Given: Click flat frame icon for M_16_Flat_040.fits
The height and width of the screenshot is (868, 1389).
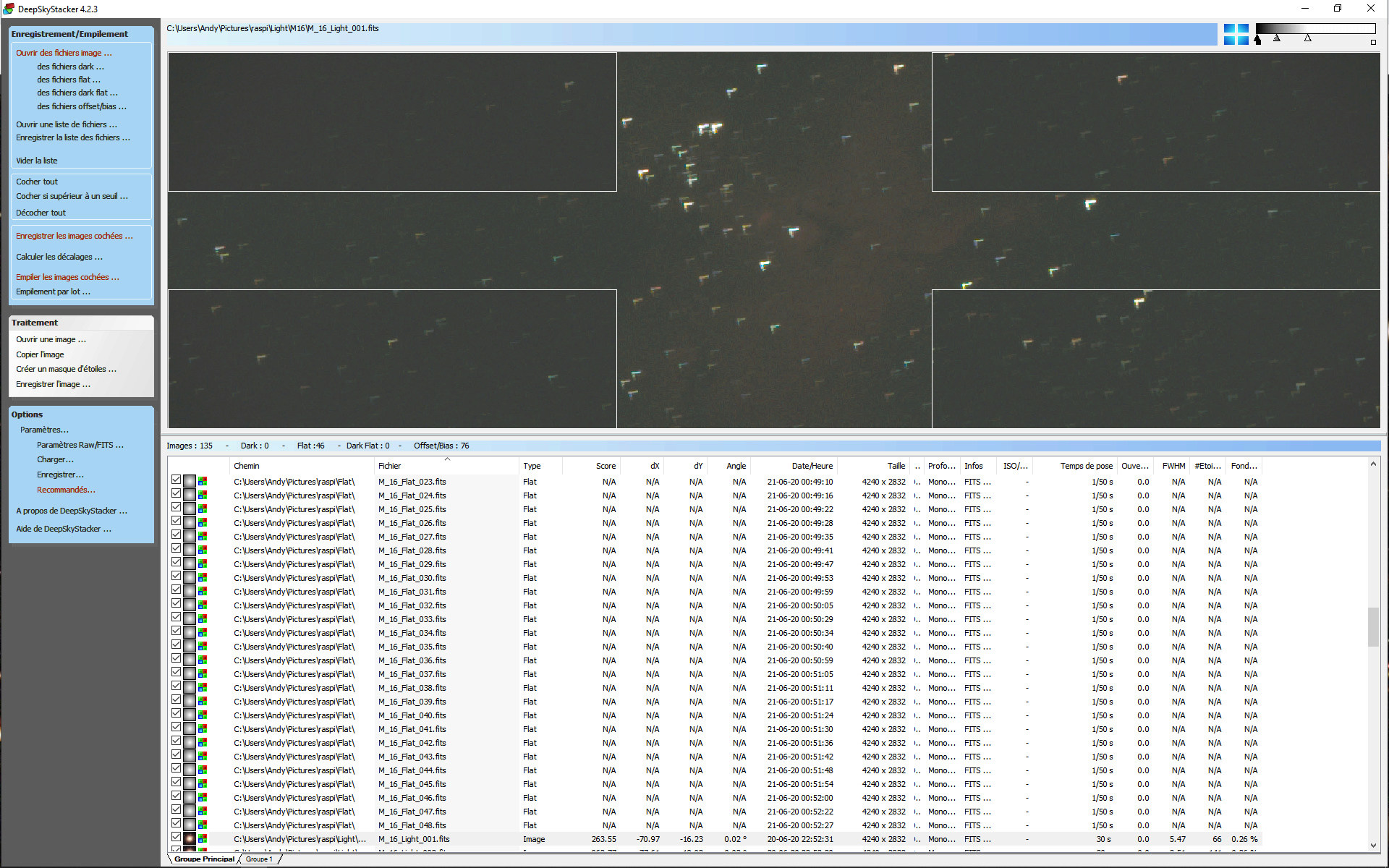Looking at the screenshot, I should coord(190,715).
